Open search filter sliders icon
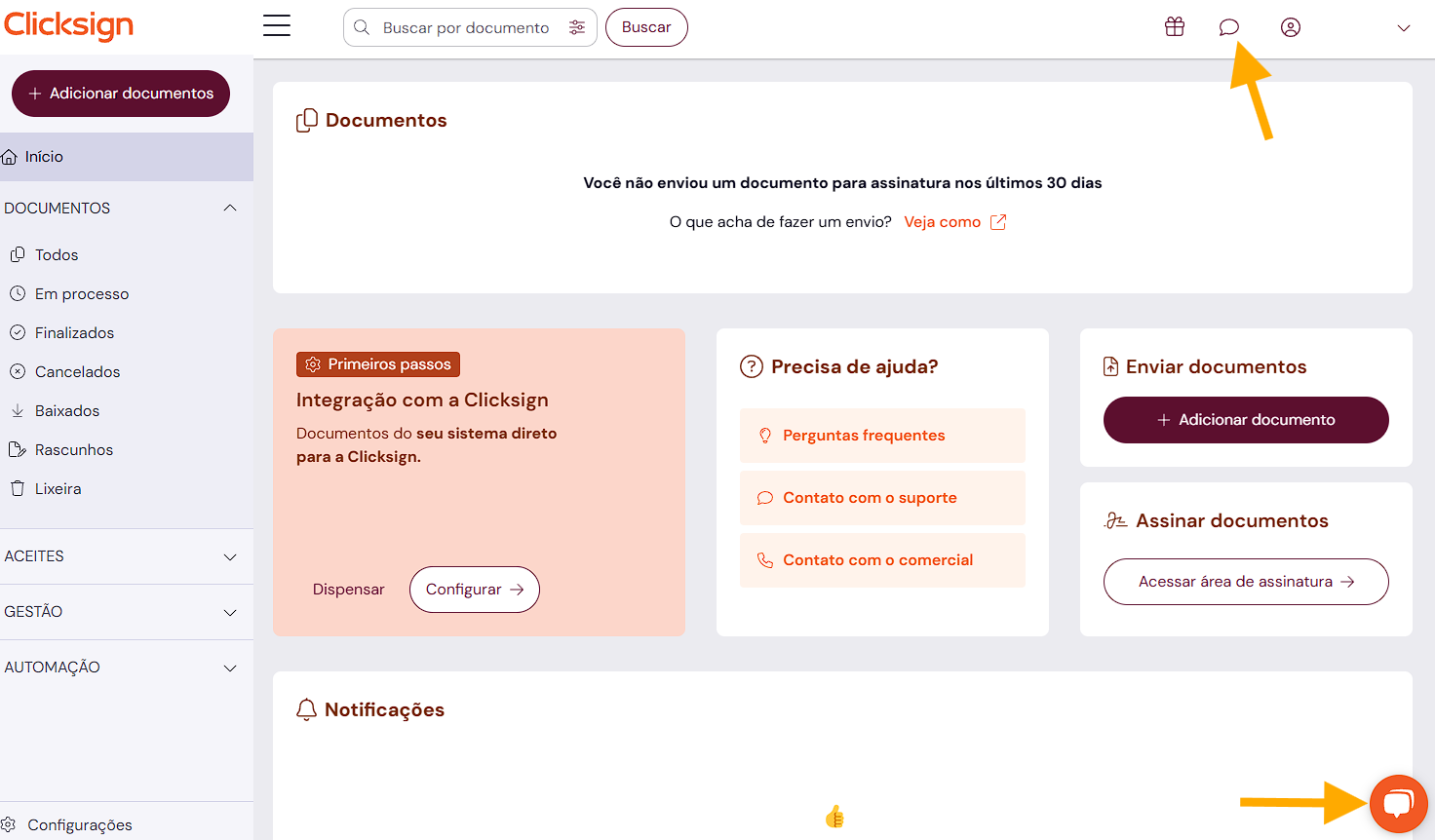1435x840 pixels. point(577,27)
